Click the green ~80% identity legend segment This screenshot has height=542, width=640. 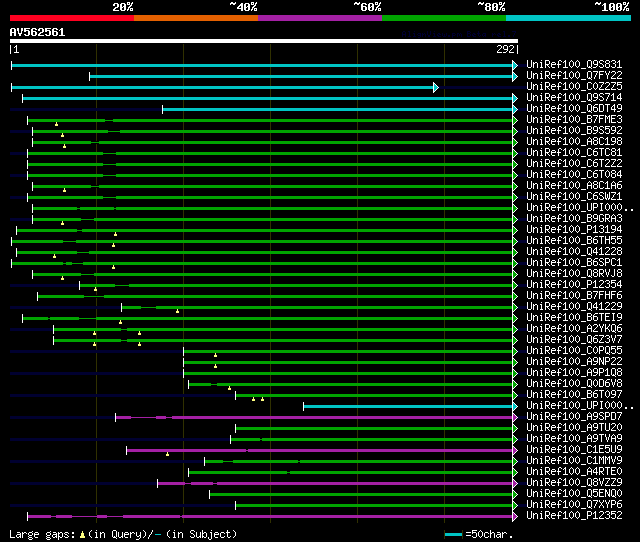(444, 18)
